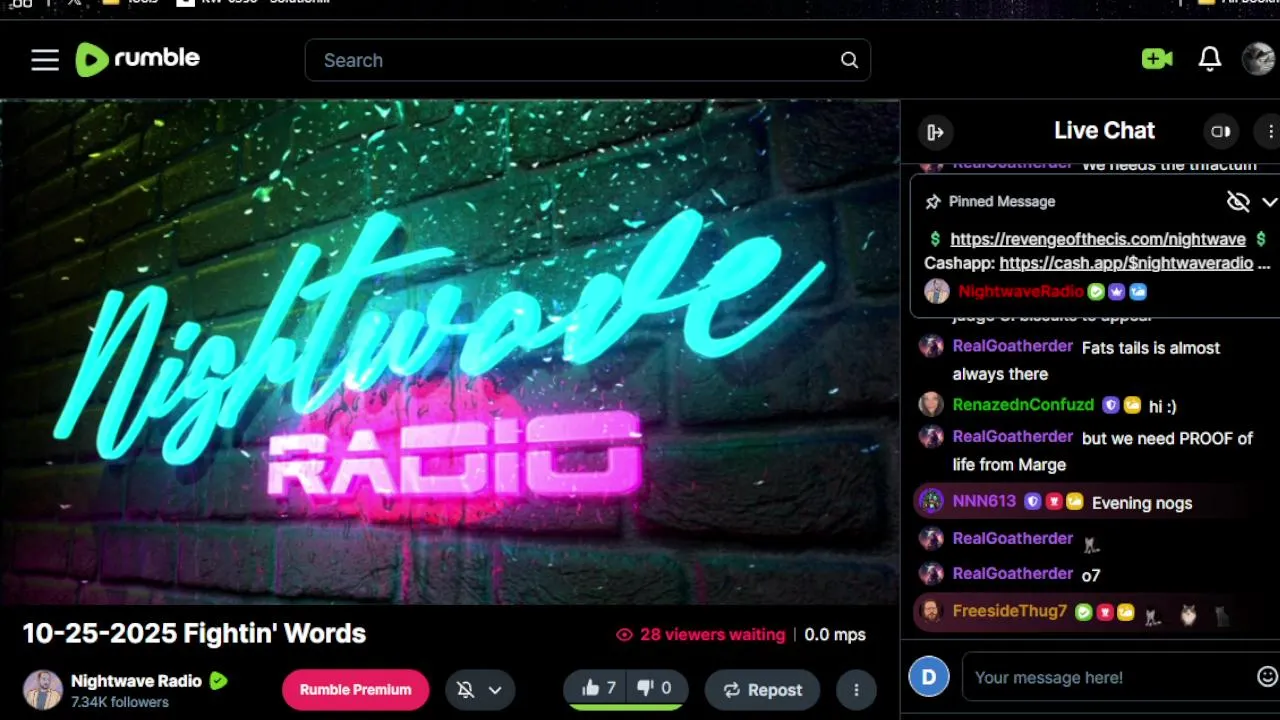Viewport: 1280px width, 720px height.
Task: Click the '0.0 mps' rate text
Action: click(x=835, y=634)
